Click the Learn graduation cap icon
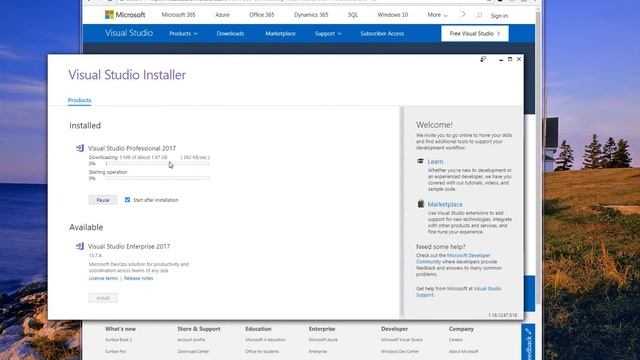The height and width of the screenshot is (360, 640). click(420, 161)
